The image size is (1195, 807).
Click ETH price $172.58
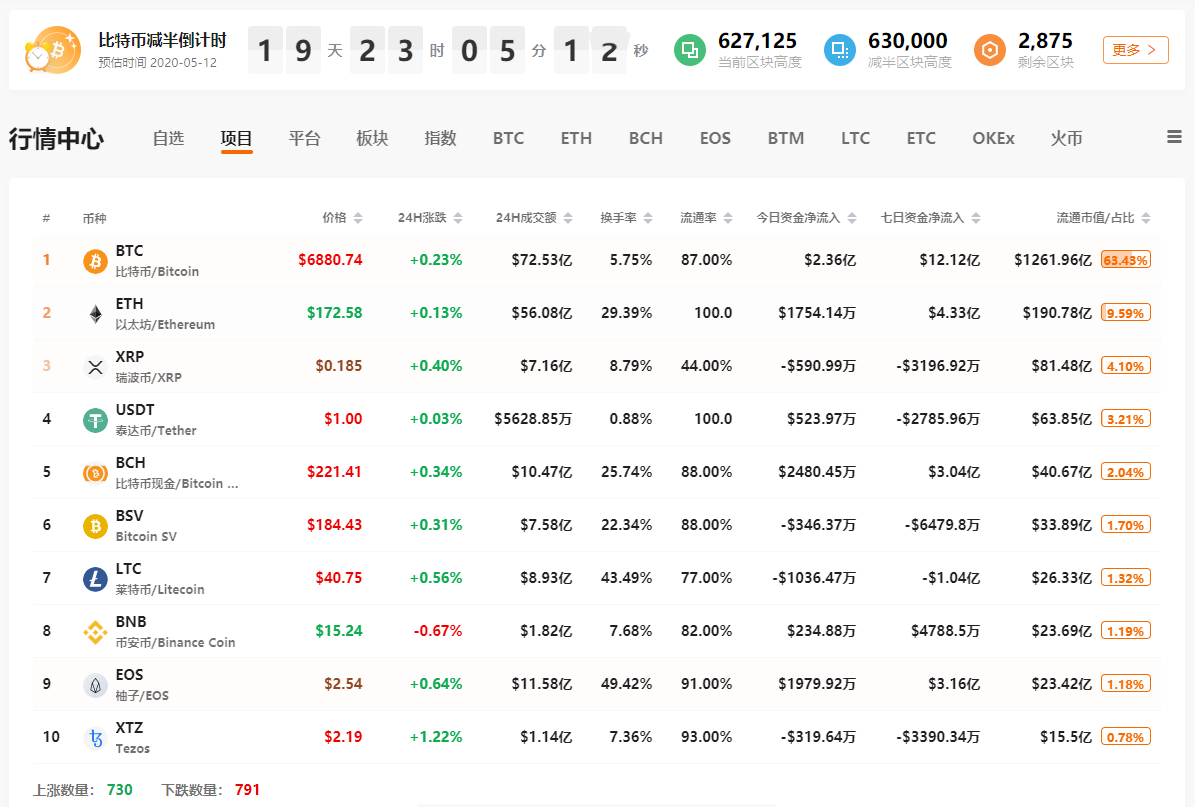click(x=335, y=313)
